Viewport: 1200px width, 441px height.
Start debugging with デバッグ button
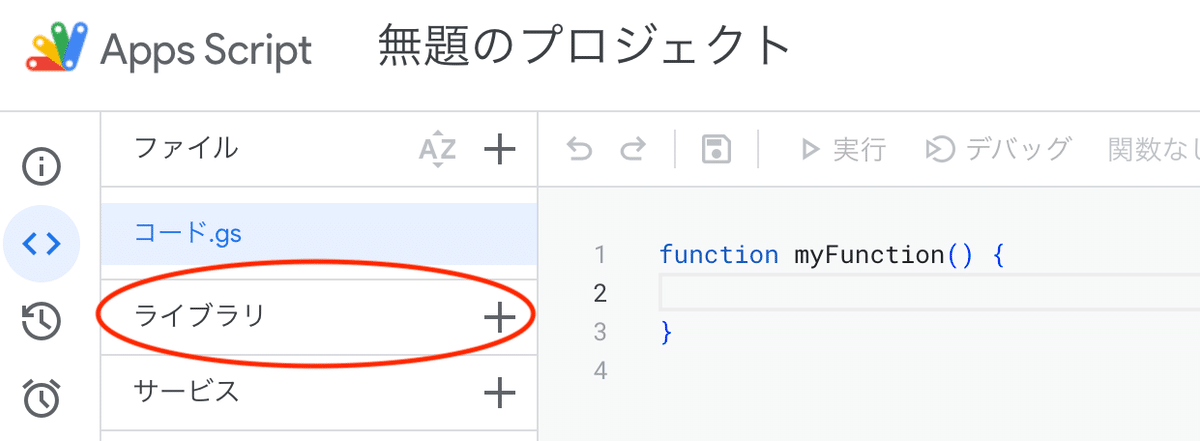998,150
